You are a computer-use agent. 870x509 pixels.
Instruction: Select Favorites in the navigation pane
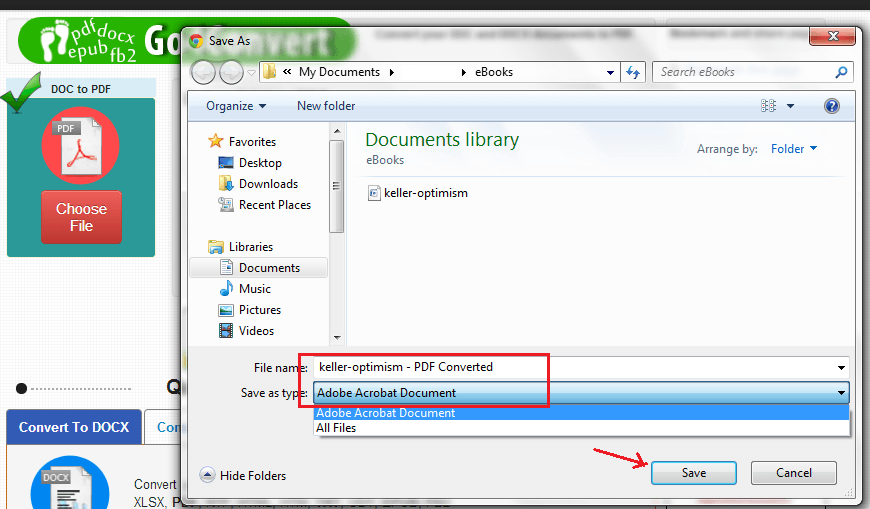coord(252,142)
